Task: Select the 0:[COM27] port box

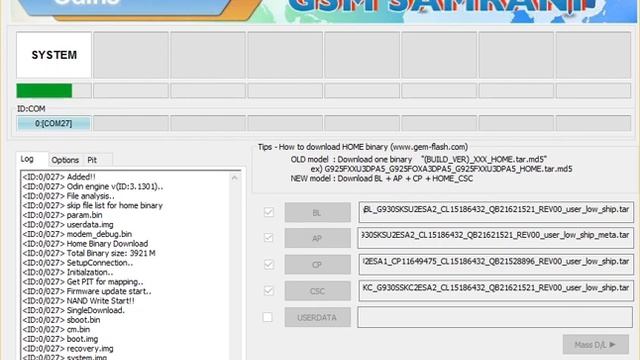Action: point(53,123)
